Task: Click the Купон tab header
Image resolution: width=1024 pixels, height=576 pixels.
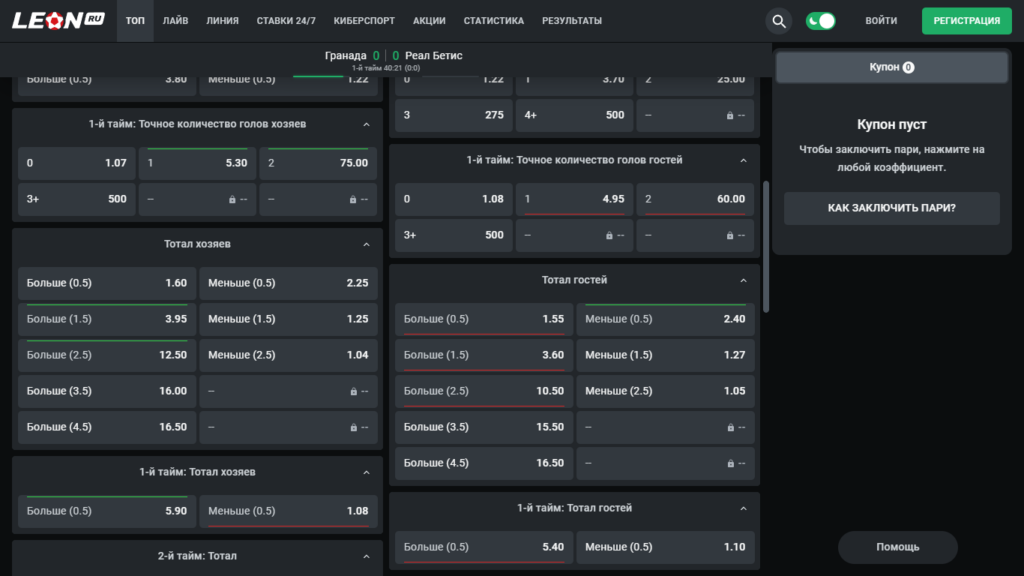Action: click(891, 67)
